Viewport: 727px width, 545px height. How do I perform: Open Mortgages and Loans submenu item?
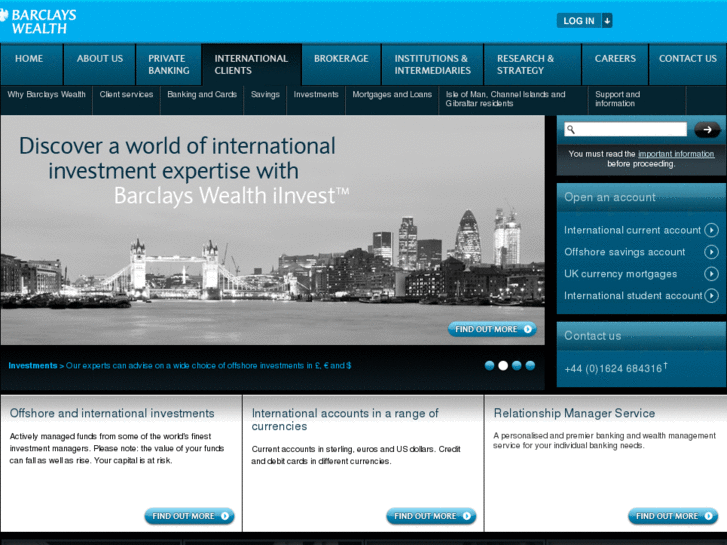[x=392, y=95]
